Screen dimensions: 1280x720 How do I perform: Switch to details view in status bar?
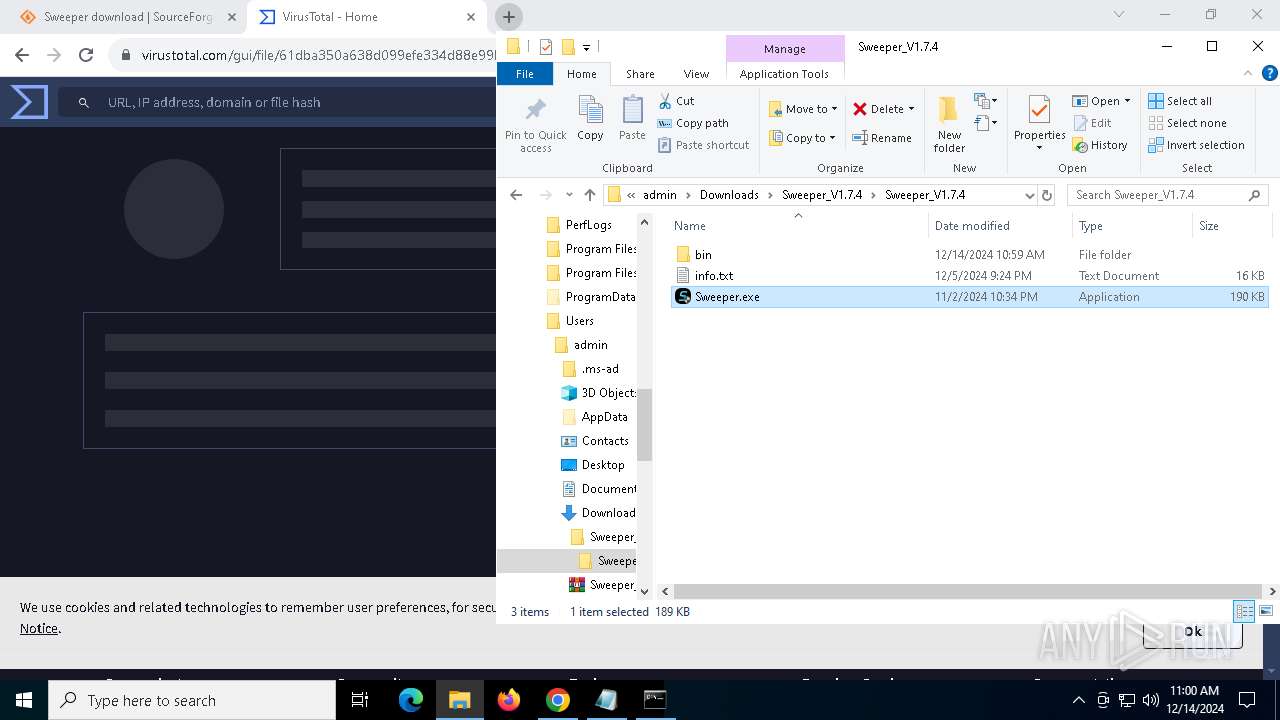(1244, 611)
